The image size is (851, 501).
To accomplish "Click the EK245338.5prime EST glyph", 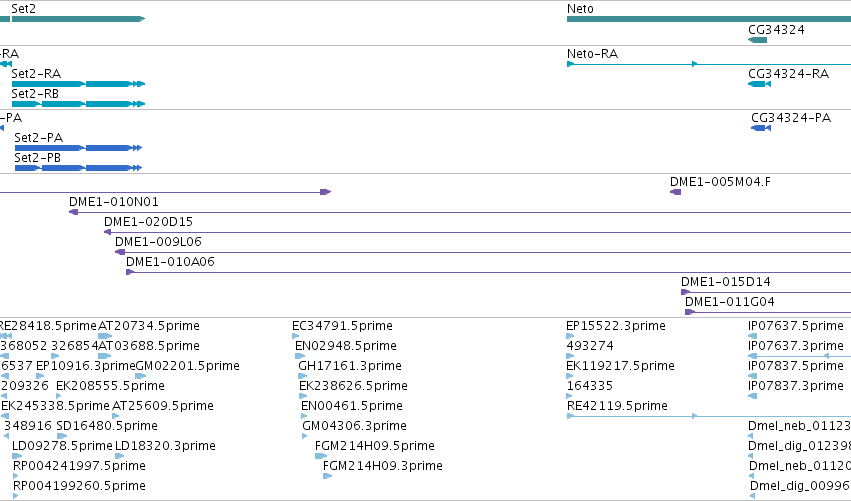I will pos(5,416).
